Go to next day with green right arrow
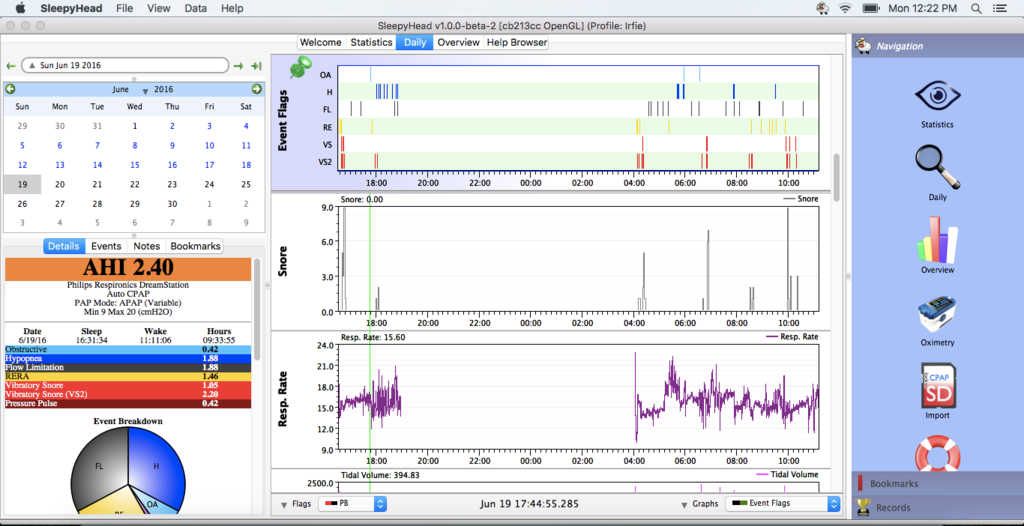 coord(238,66)
